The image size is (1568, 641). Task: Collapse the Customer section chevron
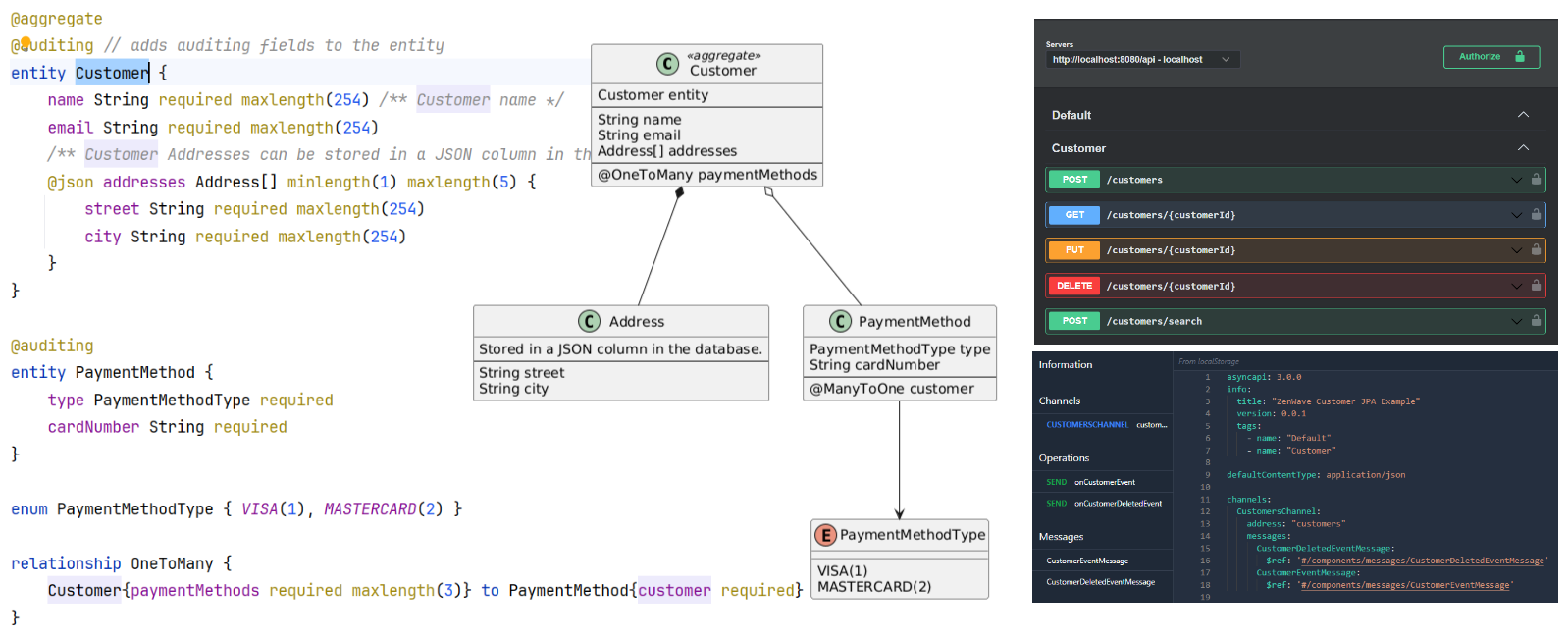coord(1523,148)
